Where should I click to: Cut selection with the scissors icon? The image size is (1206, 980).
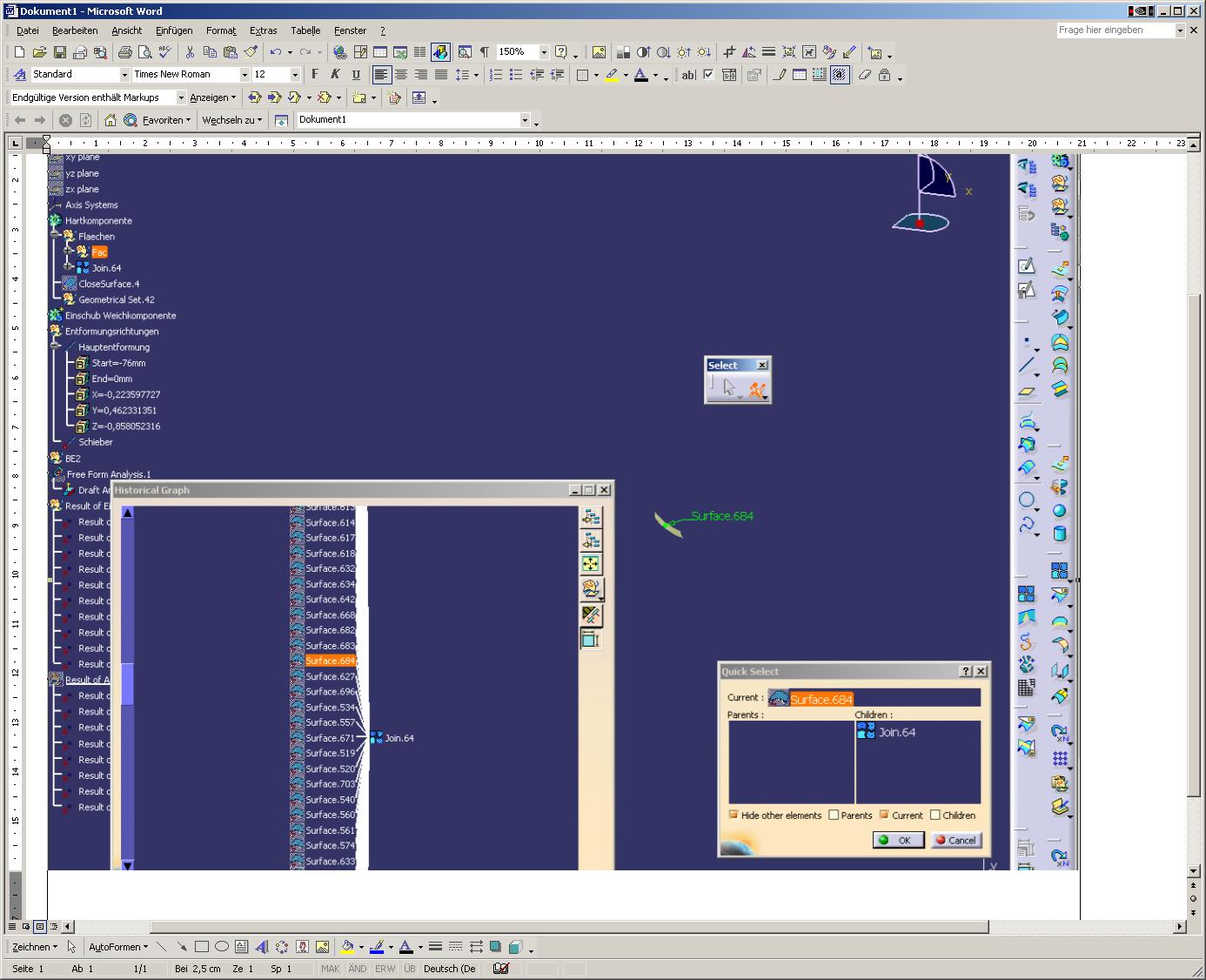[190, 52]
